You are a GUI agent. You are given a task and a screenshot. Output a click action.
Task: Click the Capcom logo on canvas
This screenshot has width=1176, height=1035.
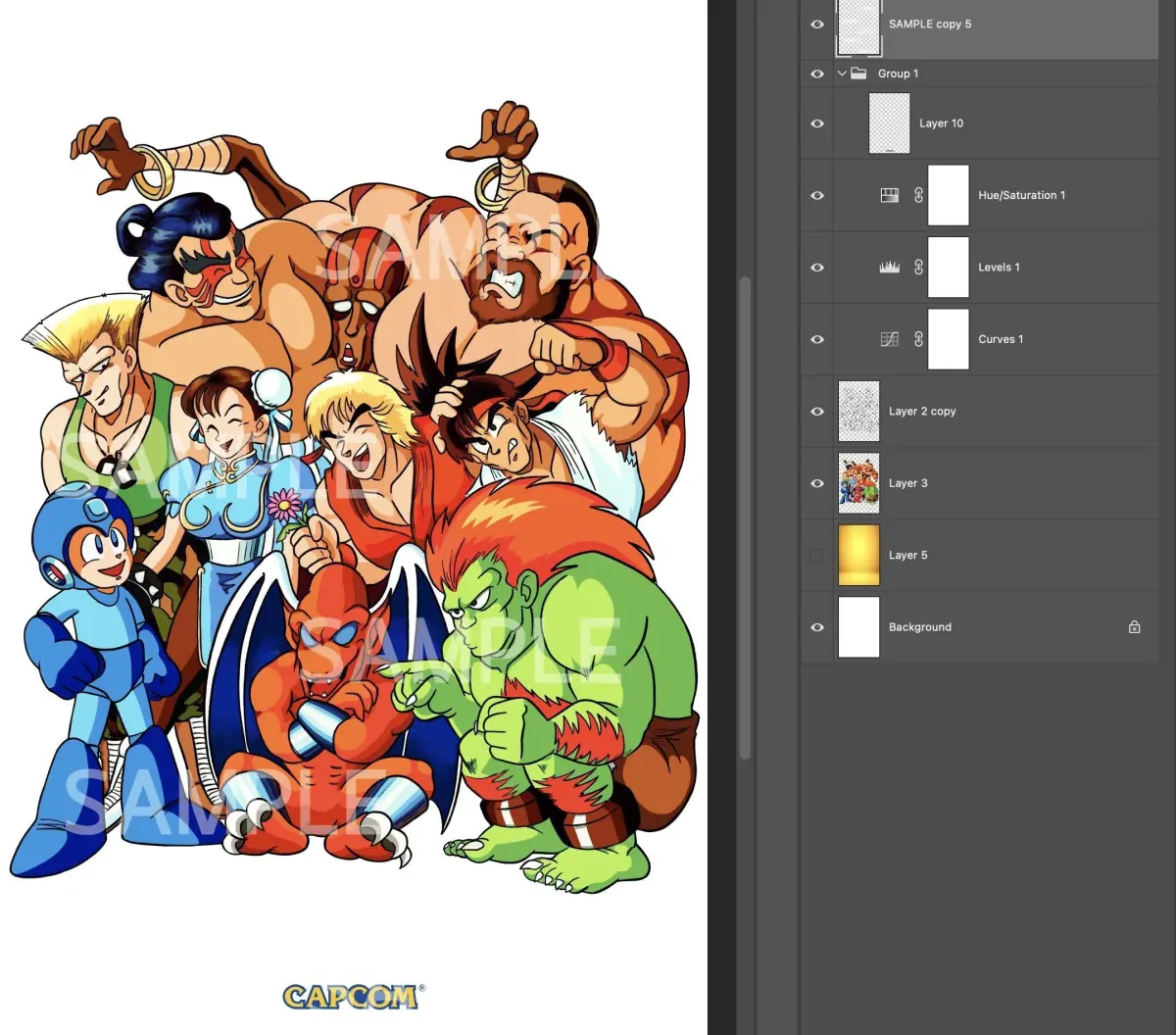click(x=355, y=996)
